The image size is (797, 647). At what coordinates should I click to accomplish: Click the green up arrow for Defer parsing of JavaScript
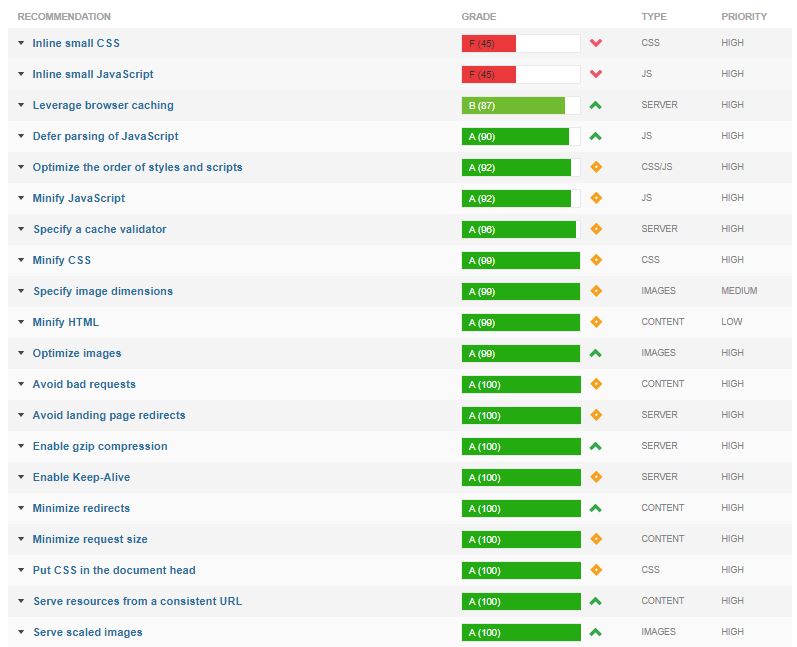596,136
